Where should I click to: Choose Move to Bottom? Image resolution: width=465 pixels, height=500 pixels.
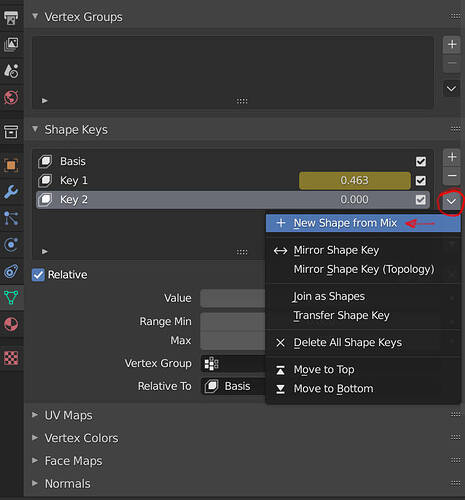tap(363, 389)
